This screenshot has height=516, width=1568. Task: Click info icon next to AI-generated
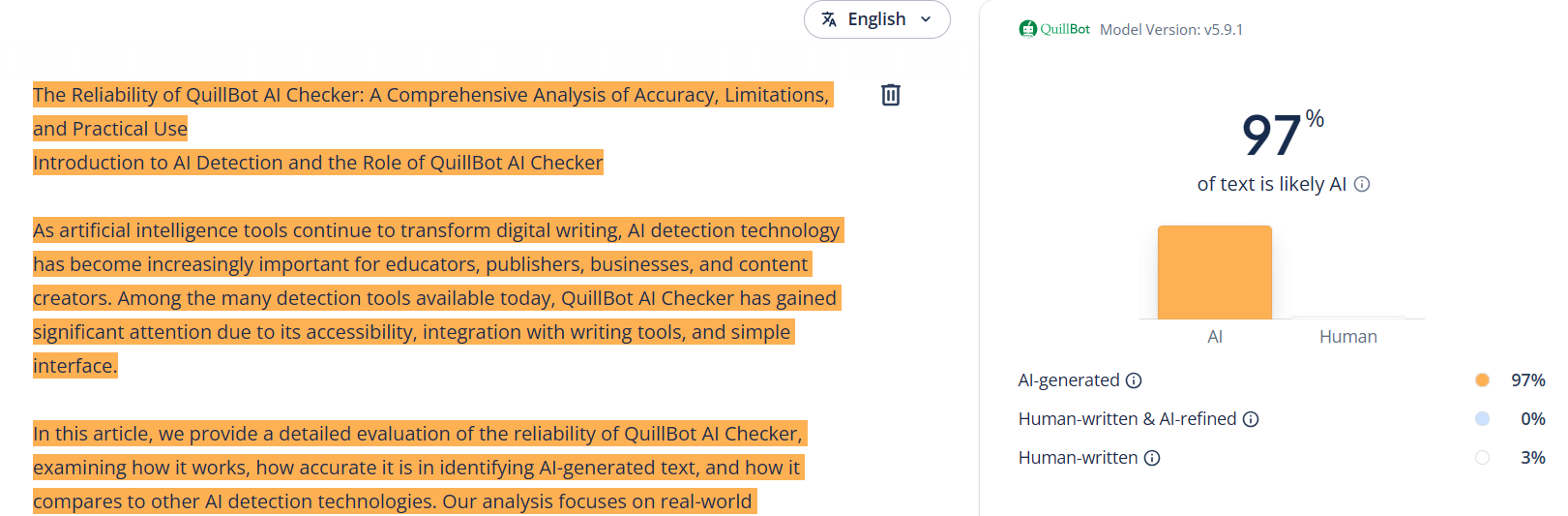point(1134,380)
